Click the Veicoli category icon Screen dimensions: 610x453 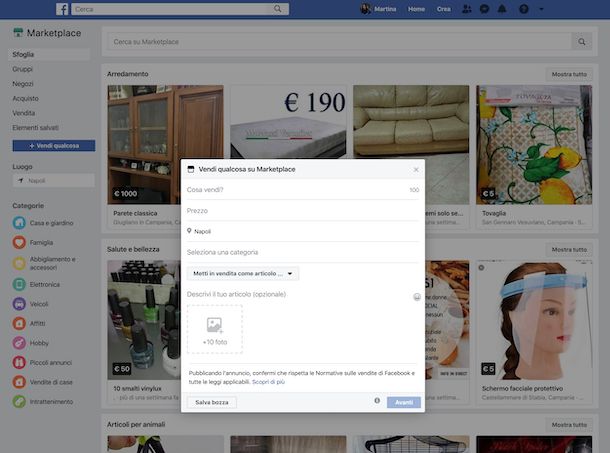pyautogui.click(x=19, y=304)
